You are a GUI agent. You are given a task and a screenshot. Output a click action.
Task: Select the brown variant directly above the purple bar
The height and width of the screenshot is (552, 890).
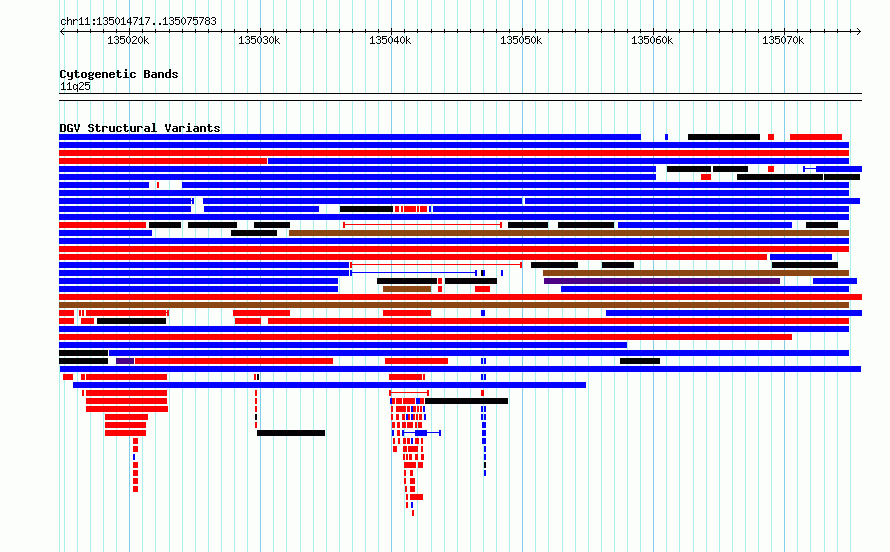pos(696,273)
